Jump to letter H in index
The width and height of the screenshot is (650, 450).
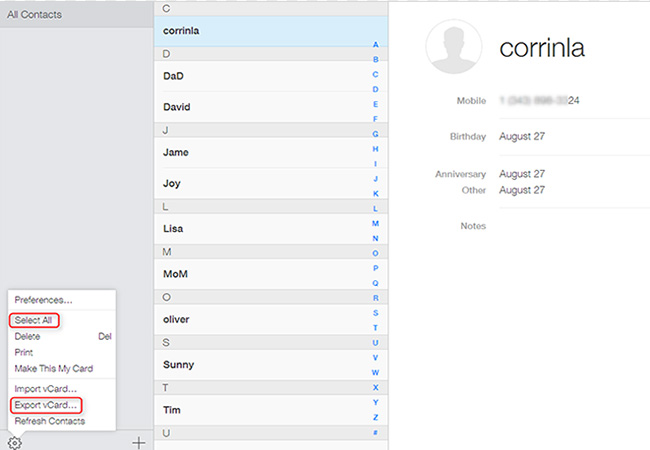click(376, 149)
